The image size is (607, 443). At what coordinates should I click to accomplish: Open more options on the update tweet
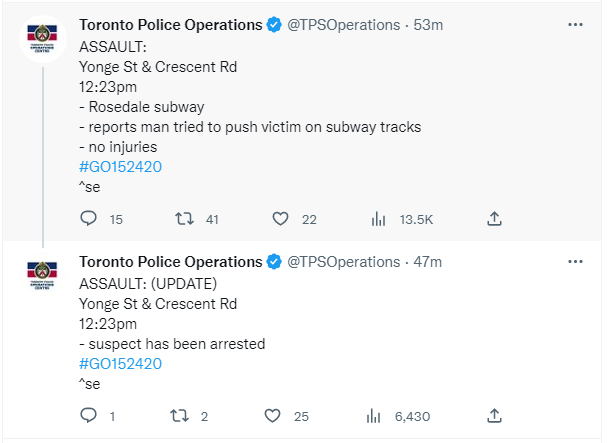[575, 261]
